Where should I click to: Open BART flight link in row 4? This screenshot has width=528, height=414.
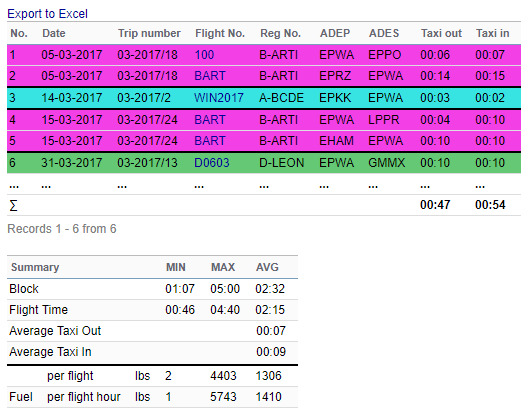(x=210, y=120)
